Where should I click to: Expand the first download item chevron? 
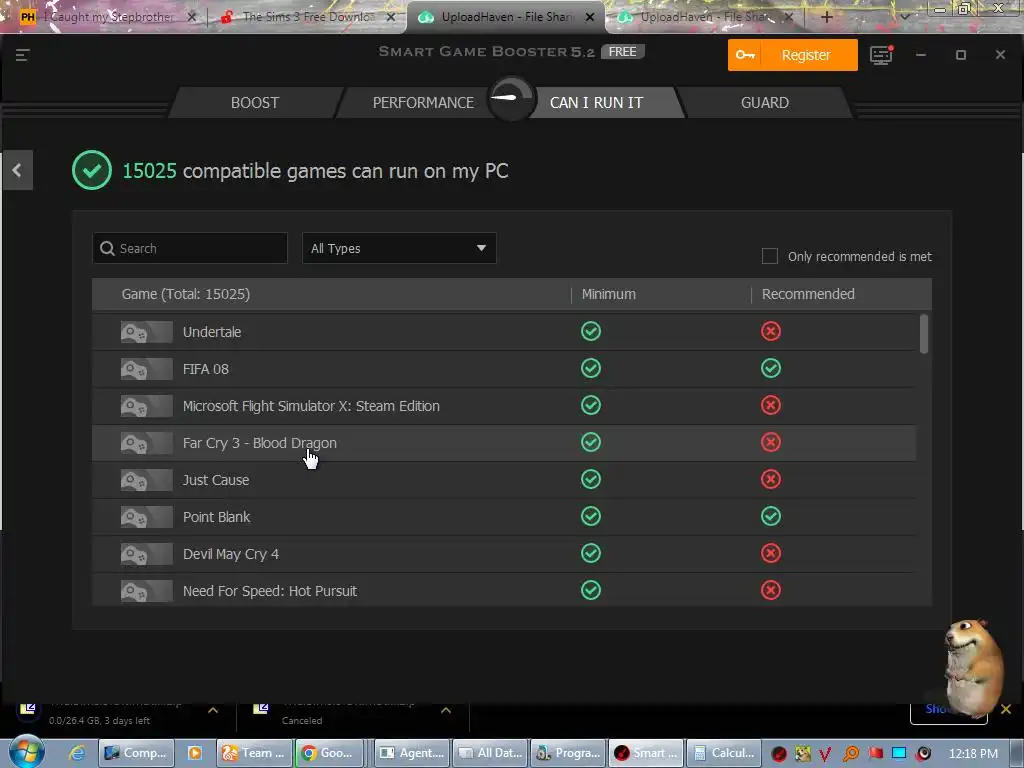(213, 710)
